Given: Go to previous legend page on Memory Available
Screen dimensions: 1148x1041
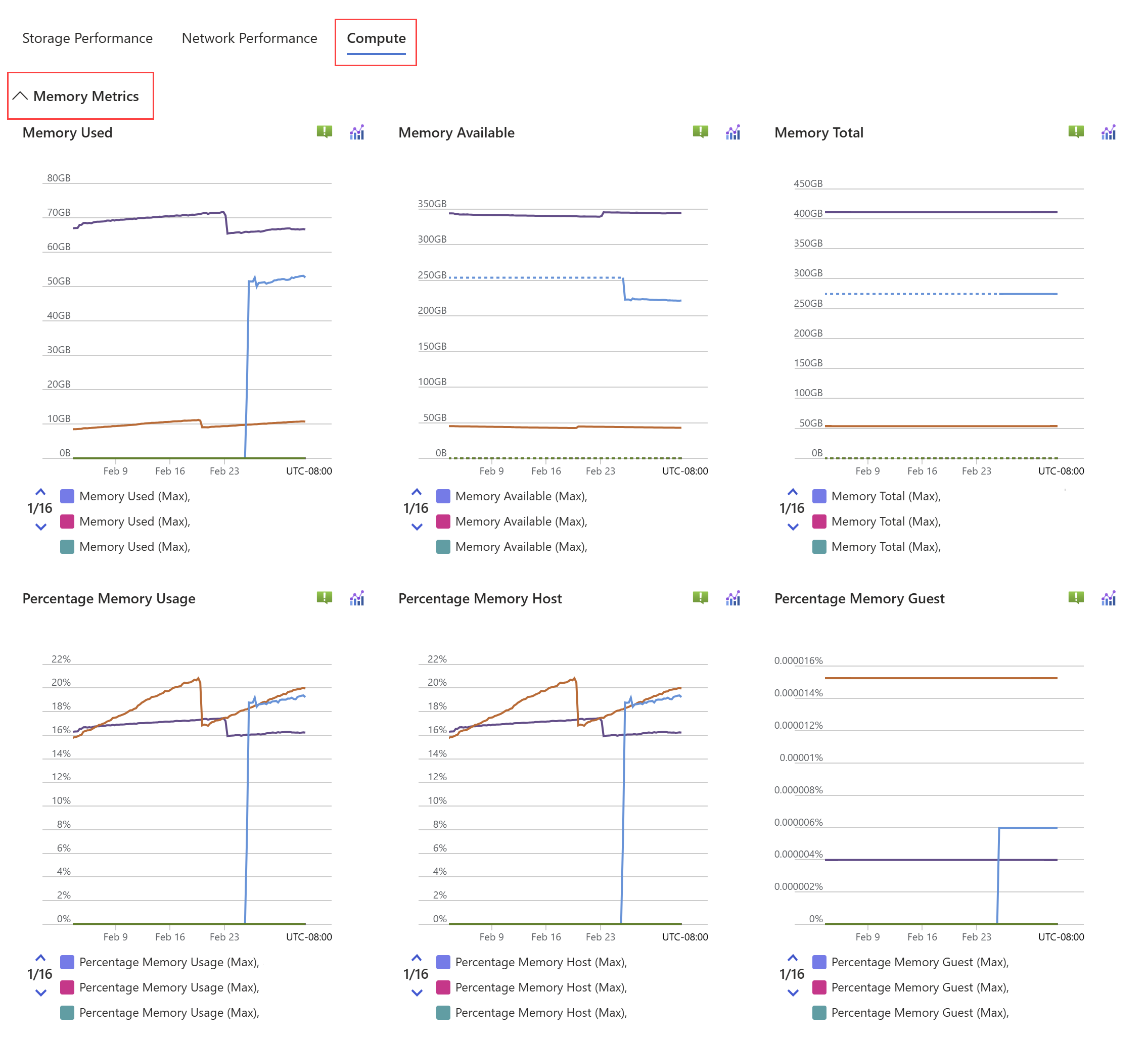Looking at the screenshot, I should click(417, 492).
